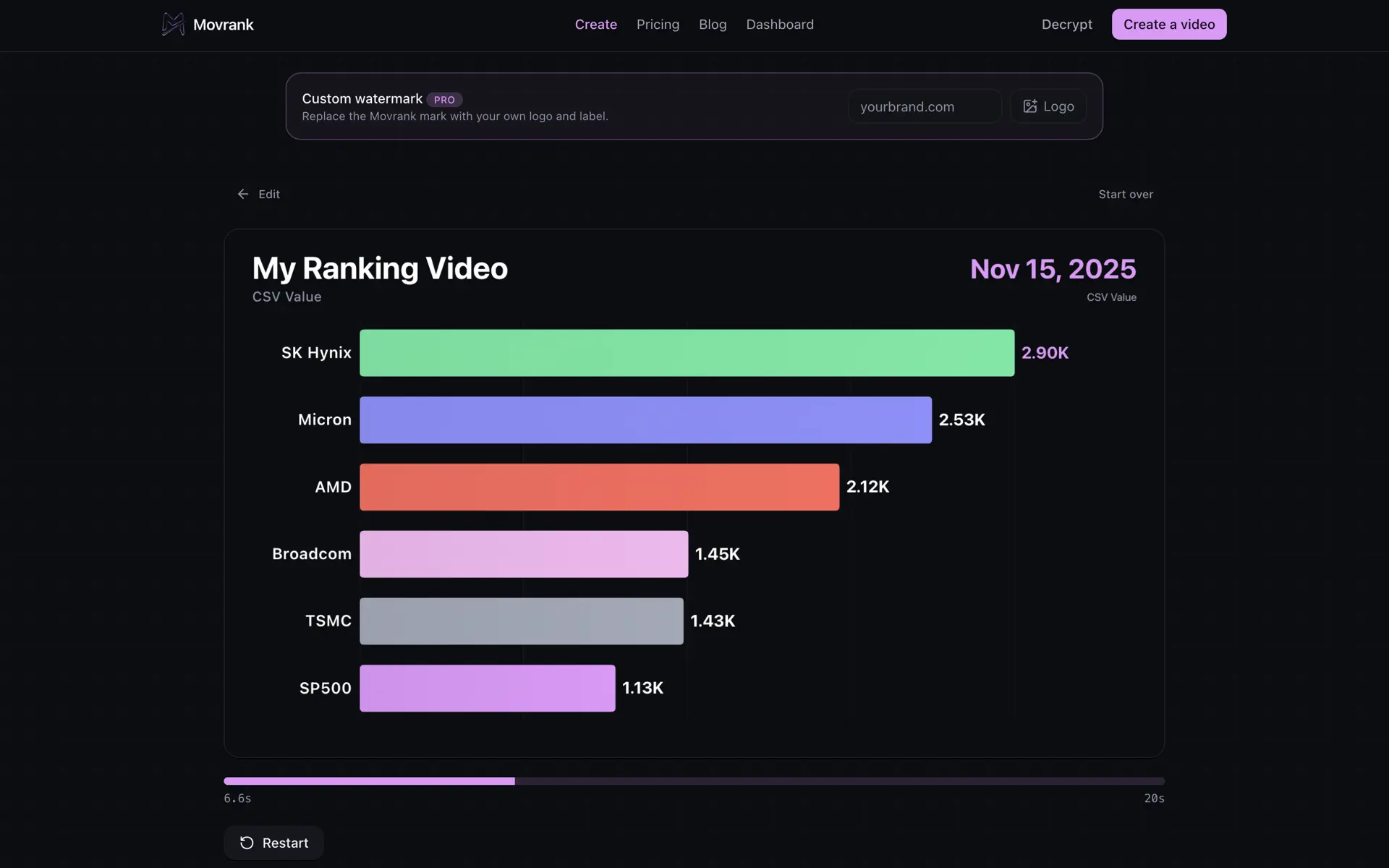Click the SK Hynix label
Screen dimensions: 1389x868
coord(316,353)
